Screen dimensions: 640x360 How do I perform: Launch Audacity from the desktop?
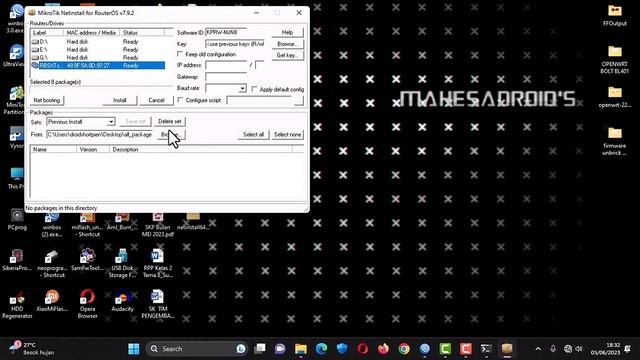tap(122, 301)
